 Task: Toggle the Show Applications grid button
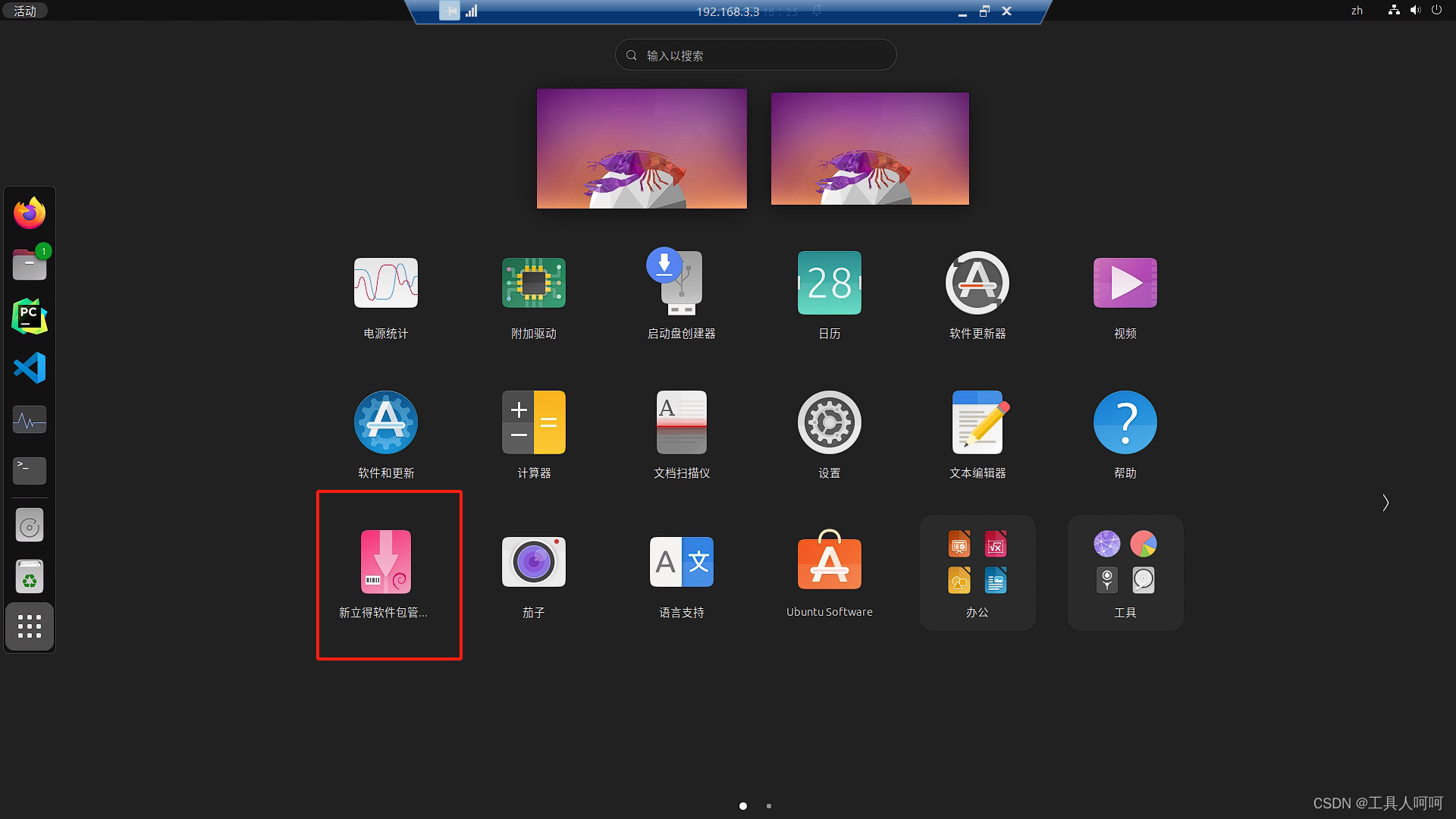(x=30, y=627)
